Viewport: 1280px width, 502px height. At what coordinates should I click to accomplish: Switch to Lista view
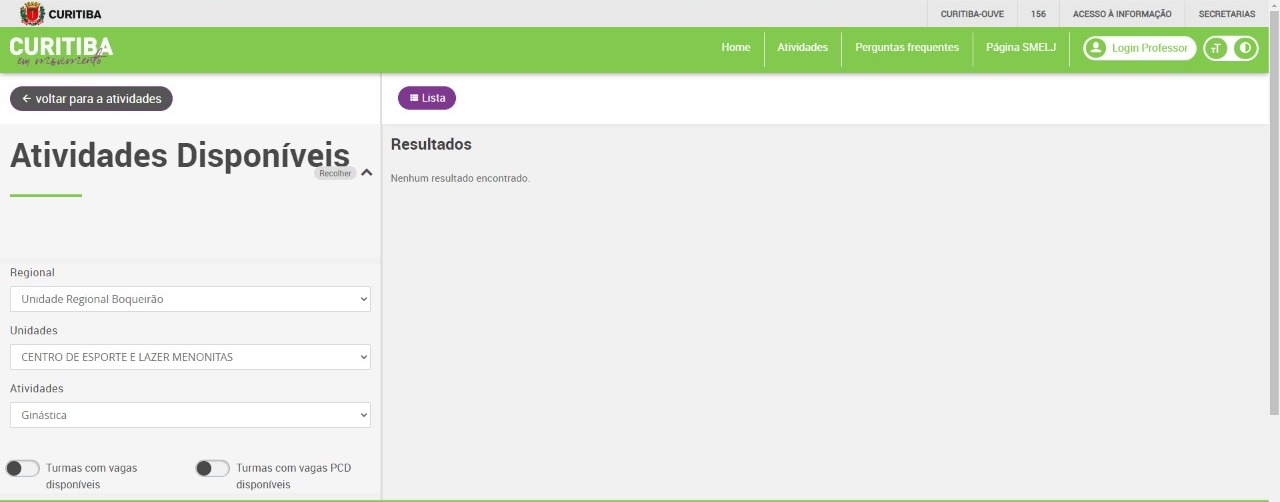point(427,98)
